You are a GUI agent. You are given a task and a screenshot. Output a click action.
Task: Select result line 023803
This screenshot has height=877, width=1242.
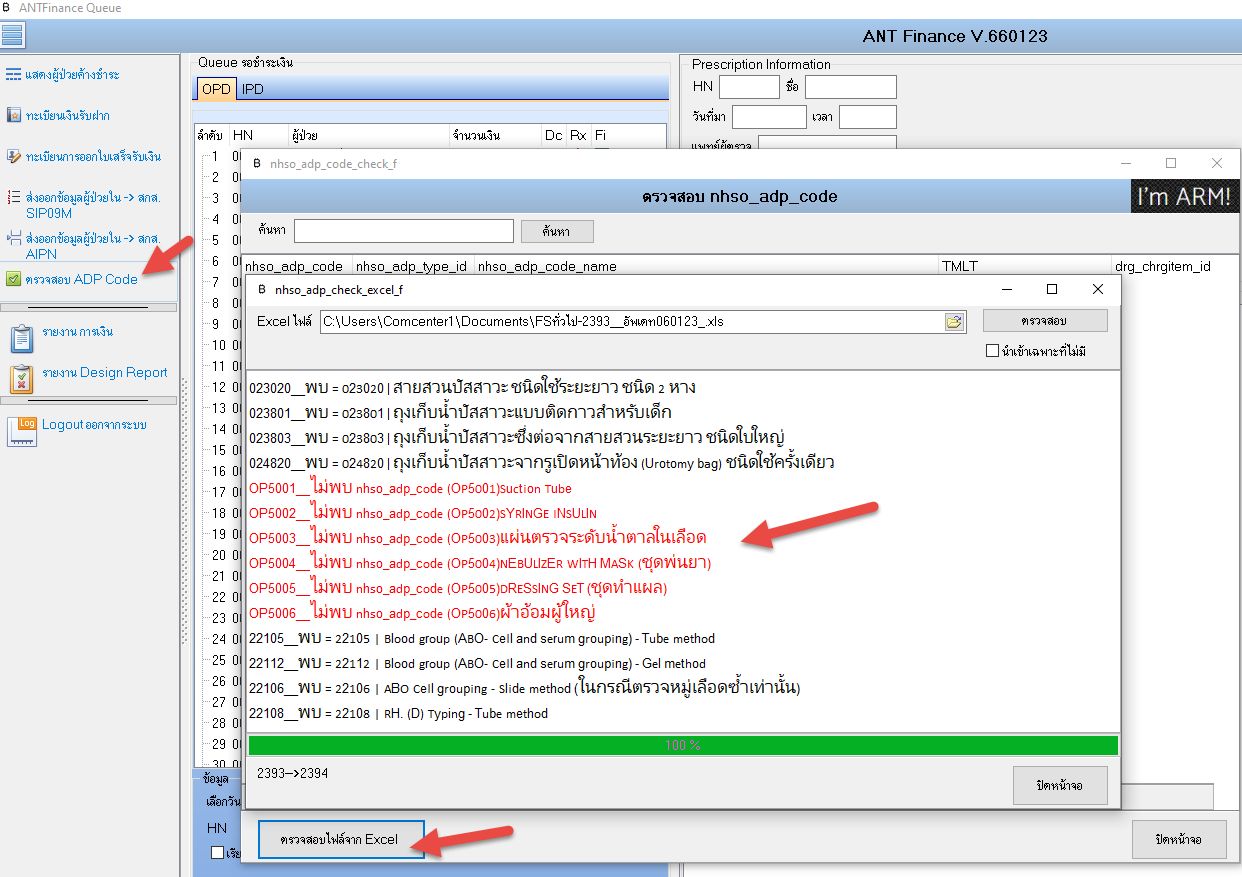coord(516,437)
